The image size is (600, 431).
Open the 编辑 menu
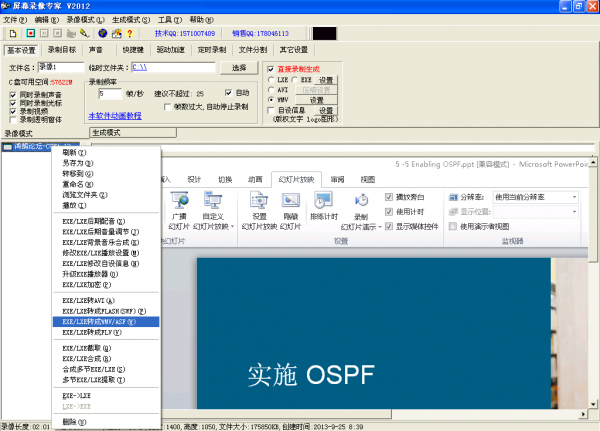[x=47, y=20]
